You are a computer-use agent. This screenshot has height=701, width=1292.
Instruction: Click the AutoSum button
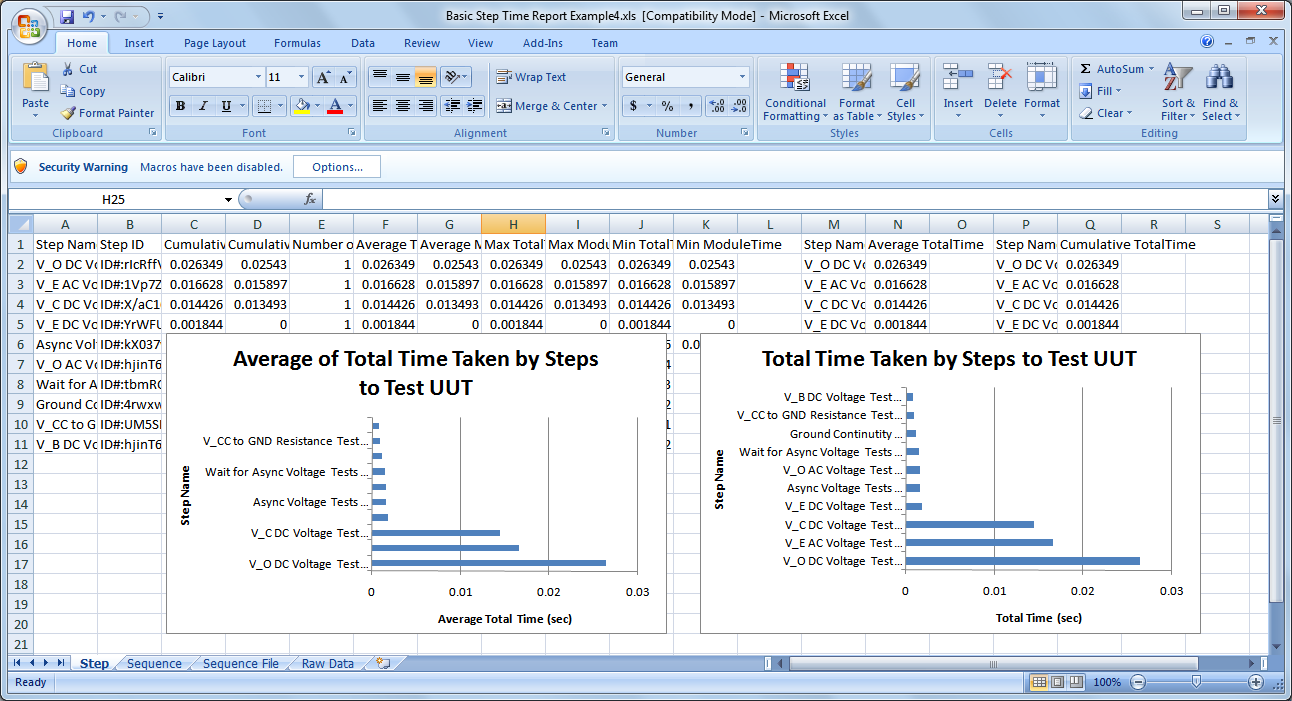[x=1112, y=69]
